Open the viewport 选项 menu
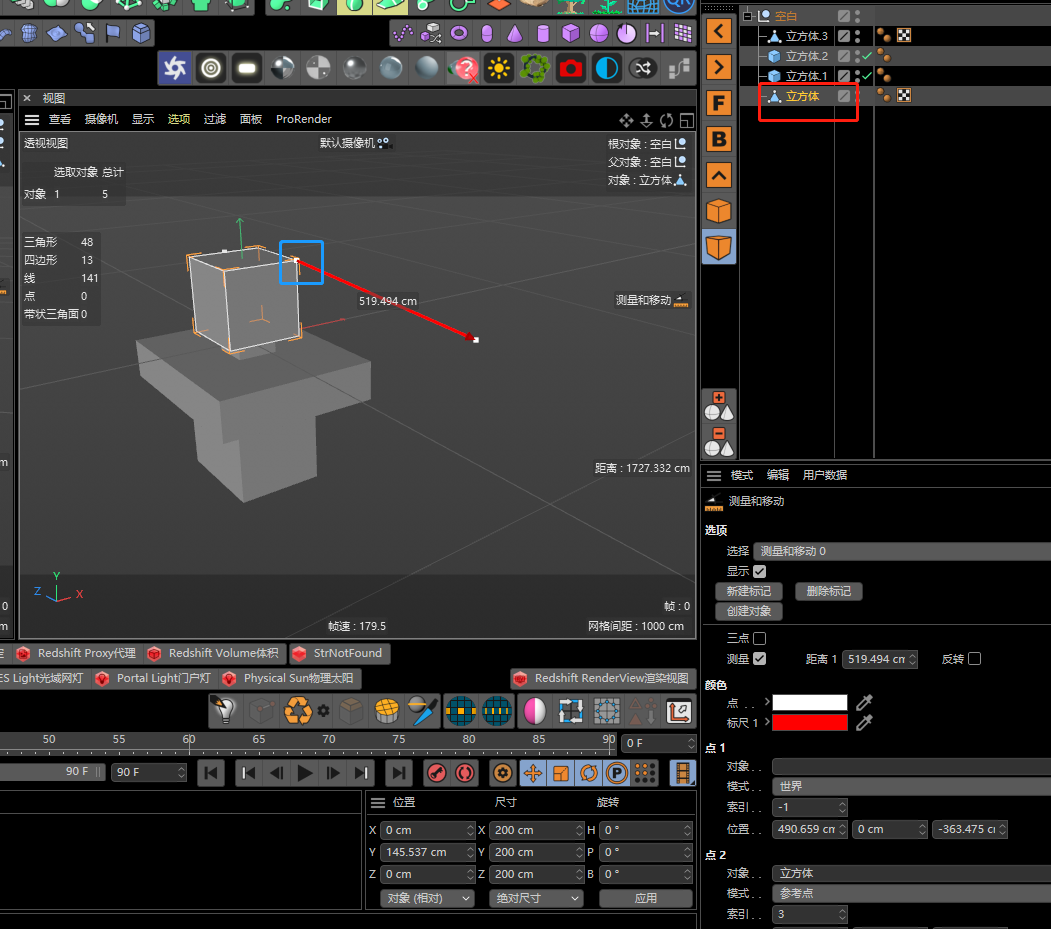Image resolution: width=1051 pixels, height=929 pixels. (x=178, y=119)
